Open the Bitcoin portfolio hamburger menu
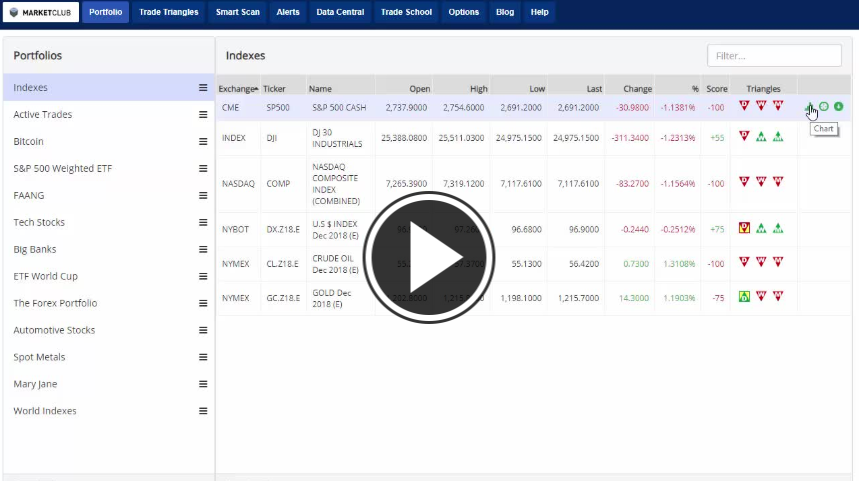Image resolution: width=859 pixels, height=481 pixels. click(203, 141)
